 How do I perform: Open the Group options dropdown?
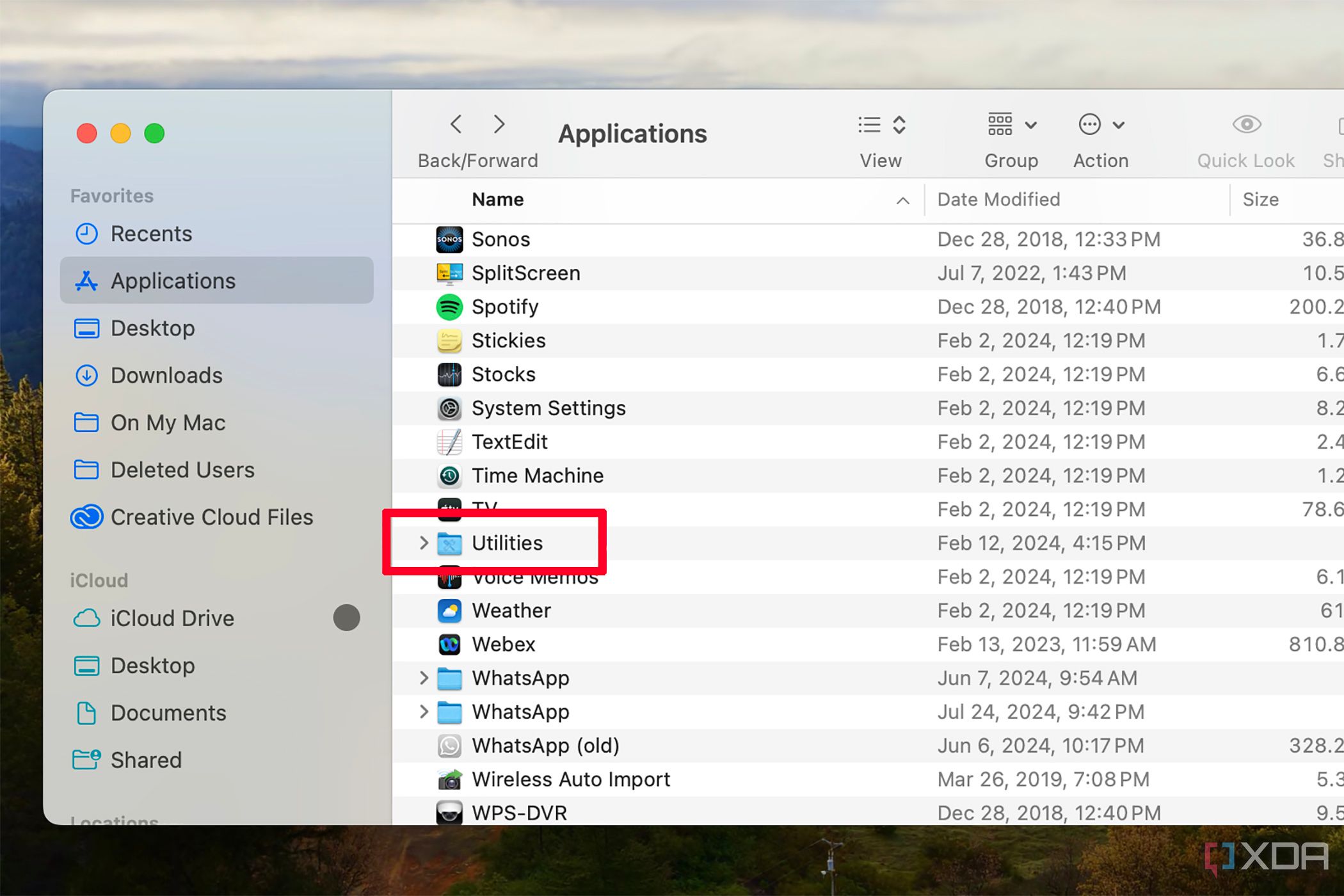pos(1012,125)
